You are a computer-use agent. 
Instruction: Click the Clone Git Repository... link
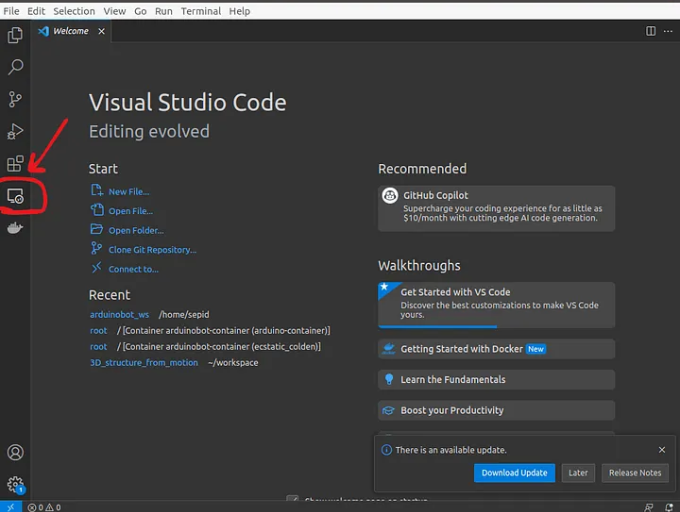(152, 250)
